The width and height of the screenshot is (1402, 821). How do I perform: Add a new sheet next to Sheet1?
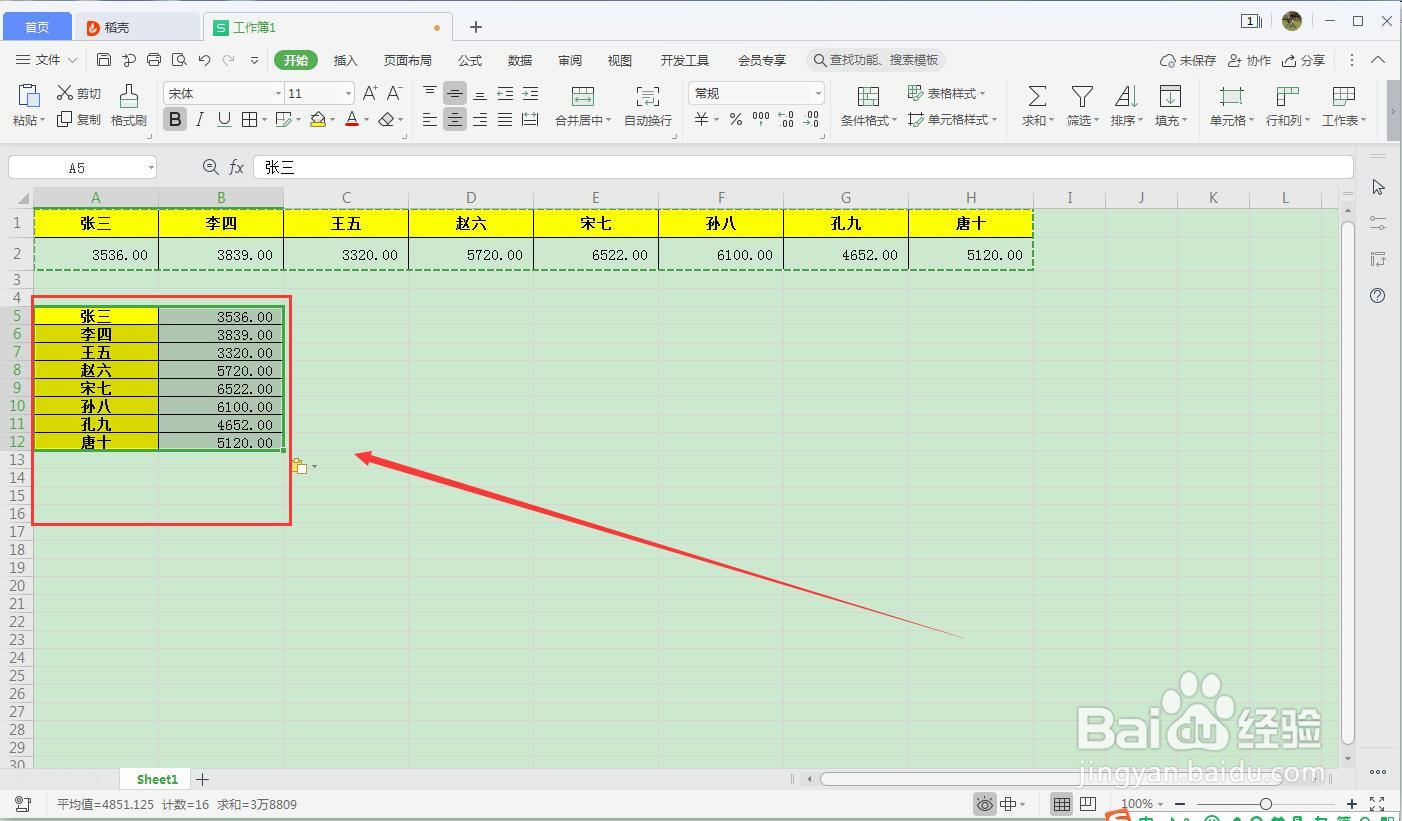[x=203, y=779]
